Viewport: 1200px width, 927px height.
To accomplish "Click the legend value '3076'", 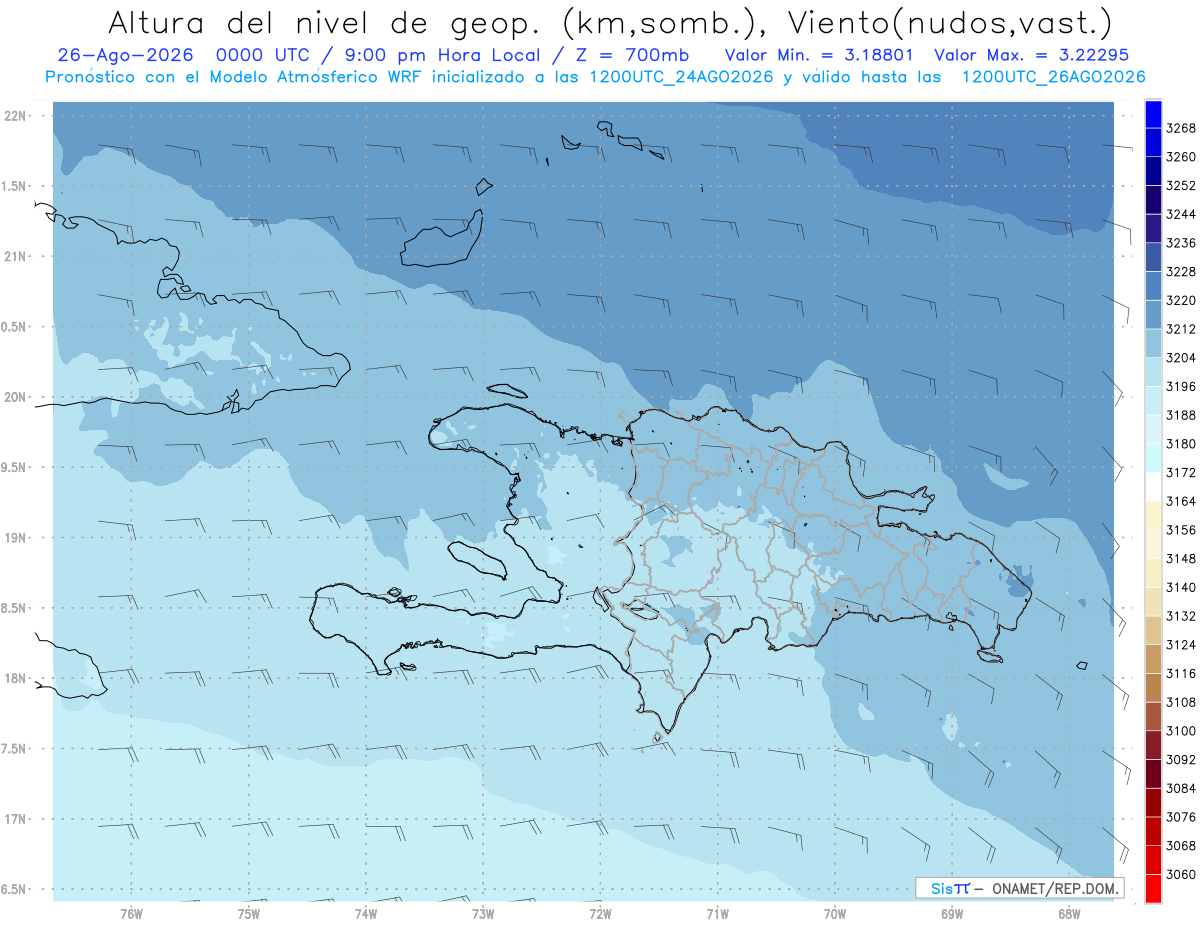I will tap(1181, 817).
